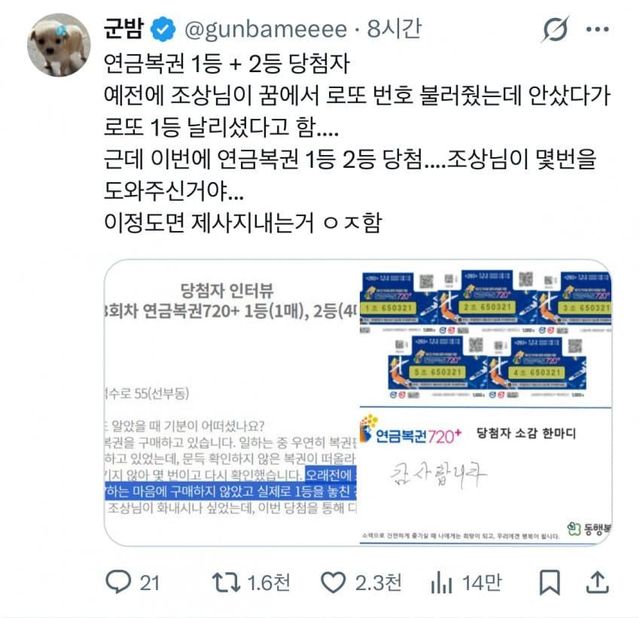Viewport: 640px width, 618px height.
Task: Click the @gunbameeee handle
Action: [x=265, y=29]
